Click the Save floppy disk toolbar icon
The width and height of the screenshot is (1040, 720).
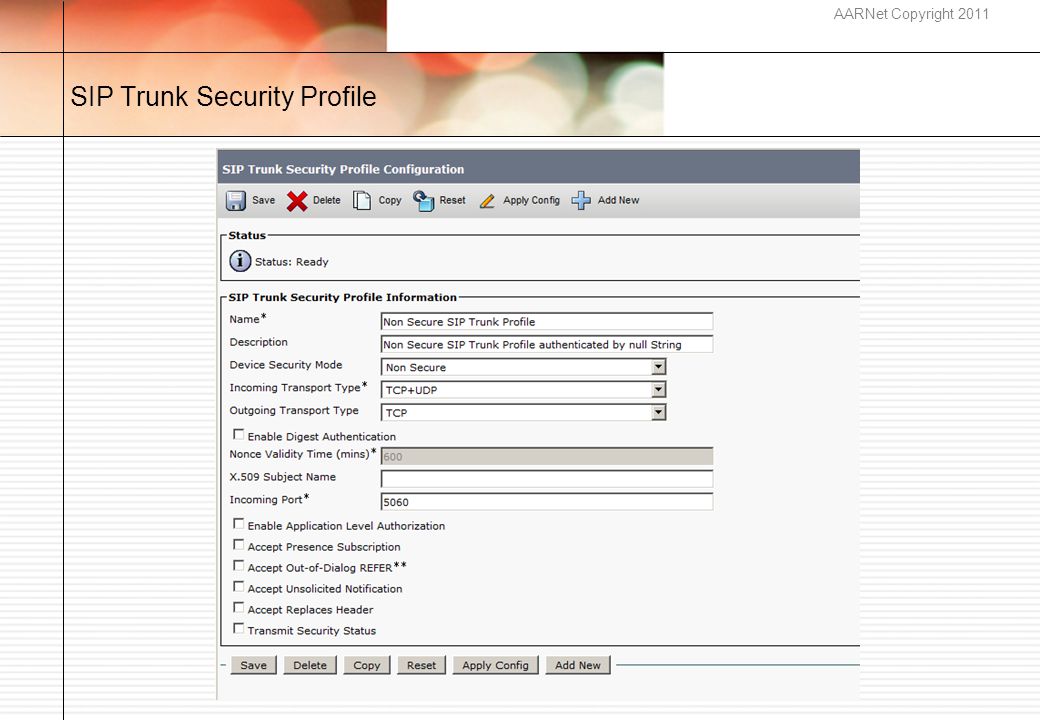(x=235, y=200)
